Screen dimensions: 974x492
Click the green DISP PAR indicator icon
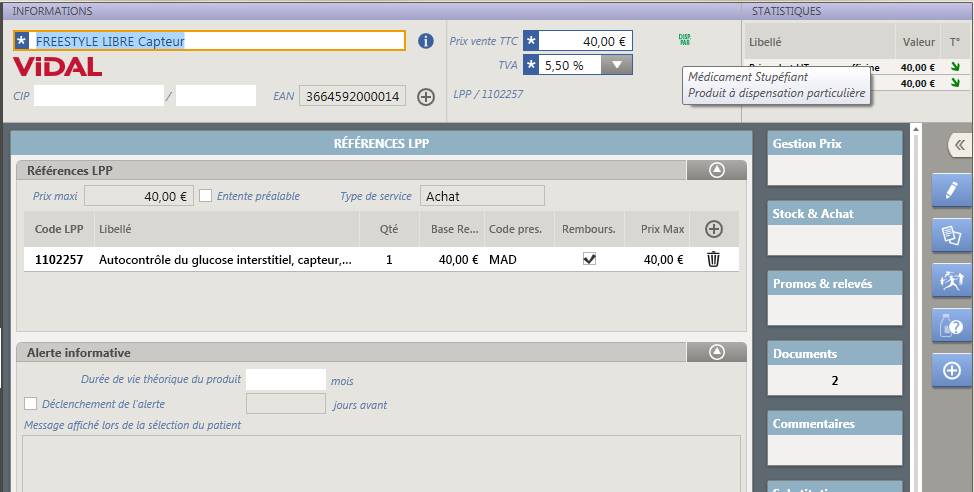pyautogui.click(x=685, y=40)
